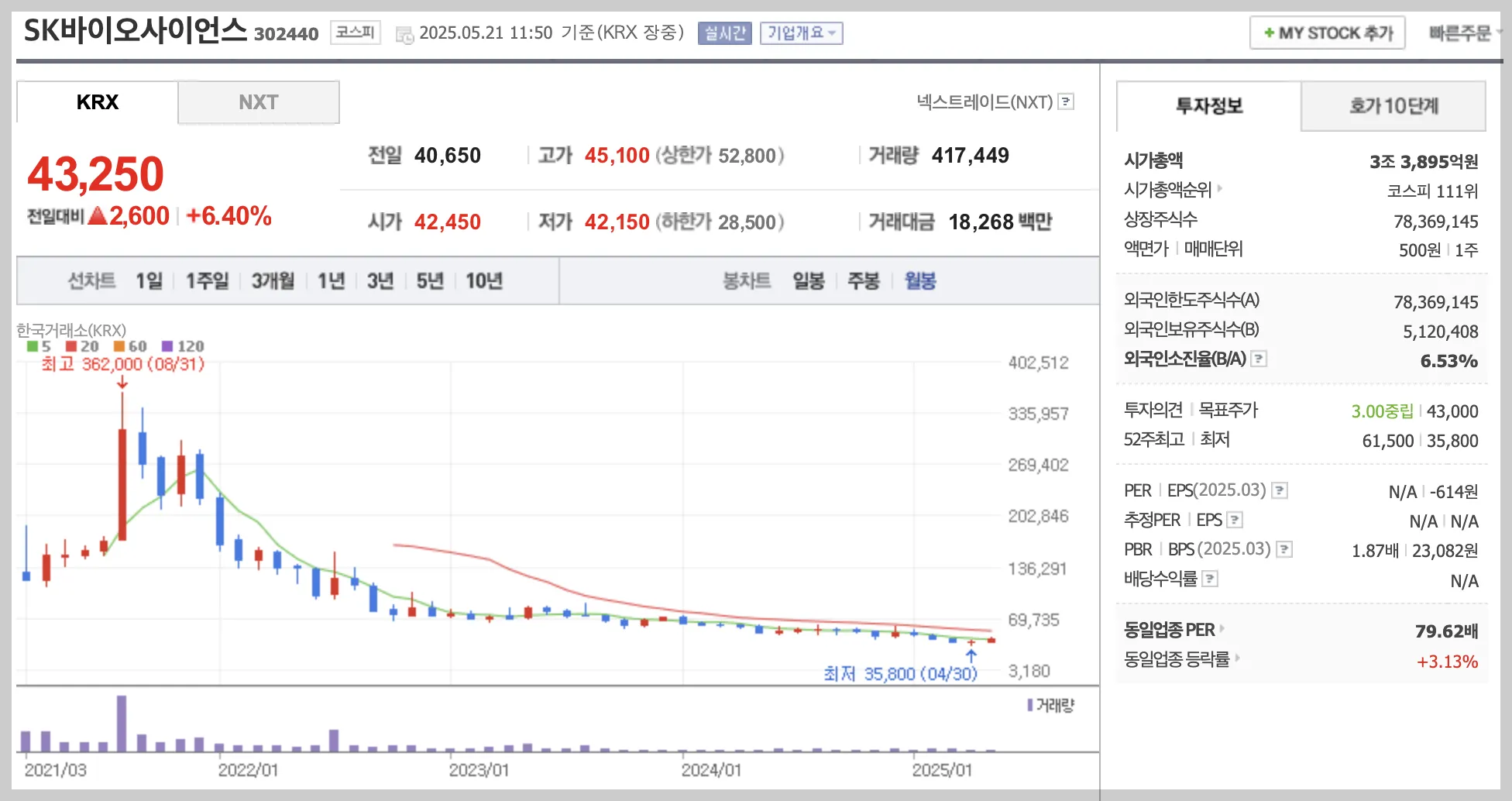
Task: Click the purple 120-day moving average swatch
Action: 167,346
